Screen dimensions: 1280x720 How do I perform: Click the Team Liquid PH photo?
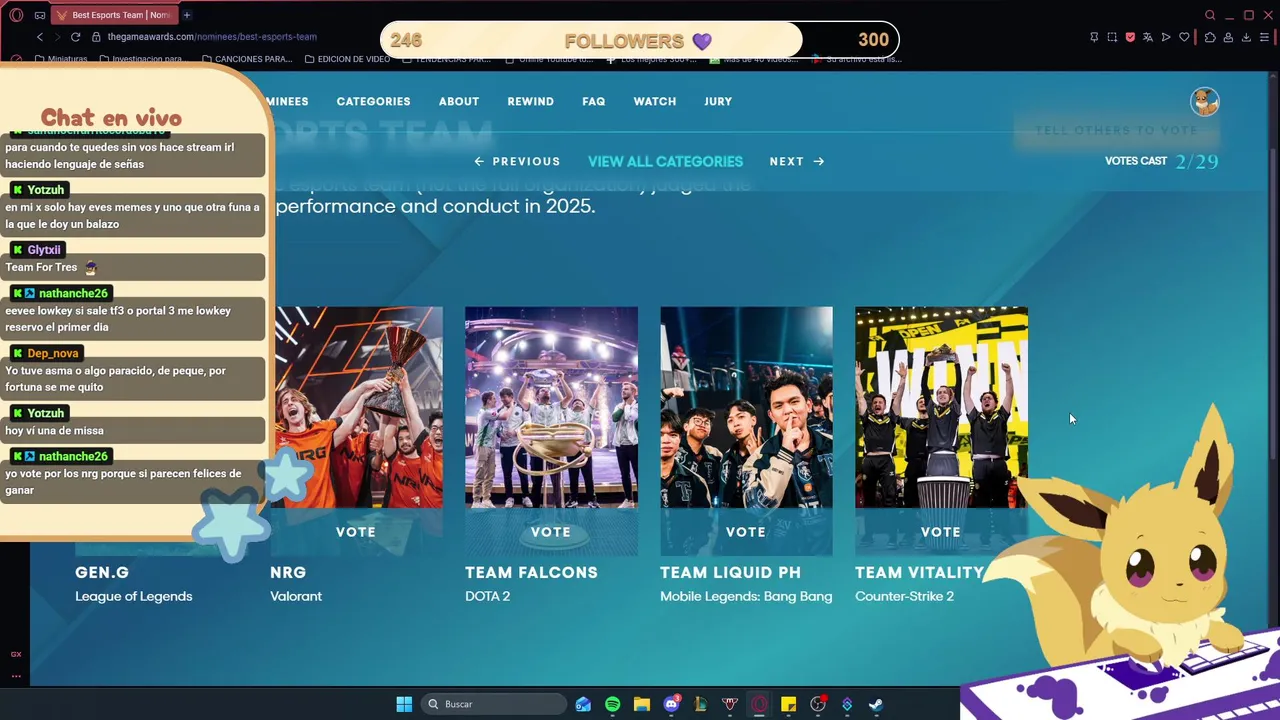[x=746, y=407]
